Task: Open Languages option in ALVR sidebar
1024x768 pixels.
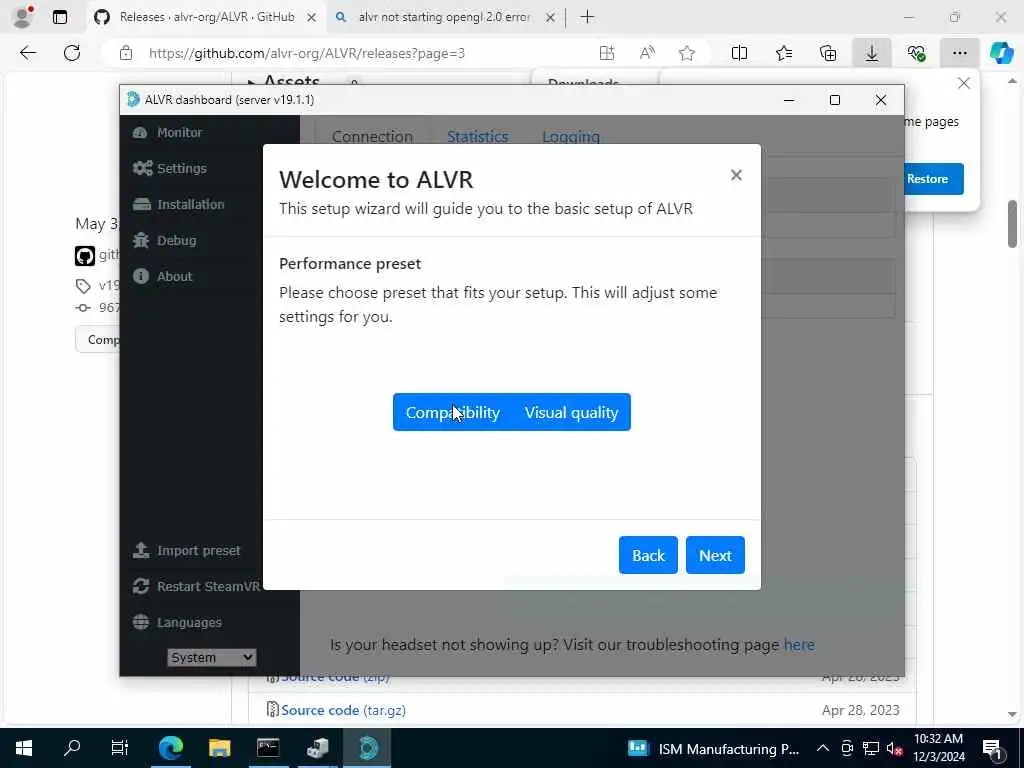Action: click(178, 622)
